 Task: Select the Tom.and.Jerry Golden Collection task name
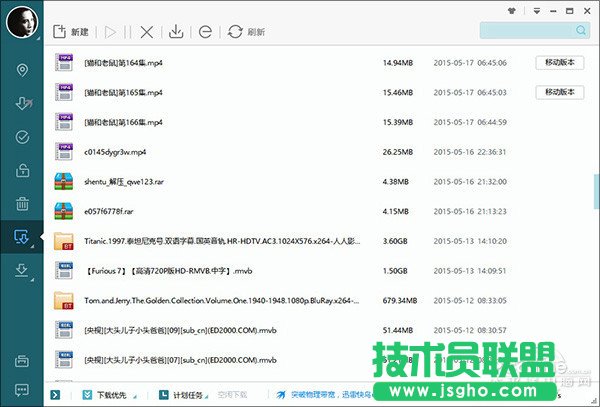click(222, 301)
